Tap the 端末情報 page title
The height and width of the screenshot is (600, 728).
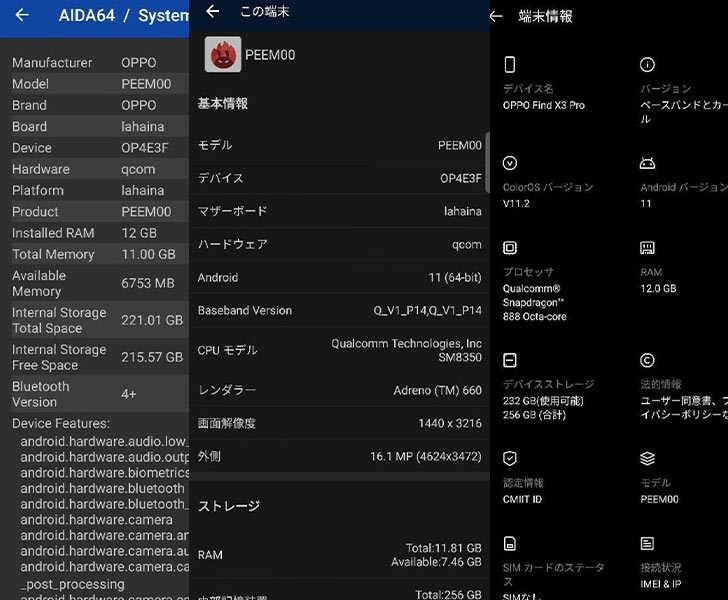pos(546,17)
